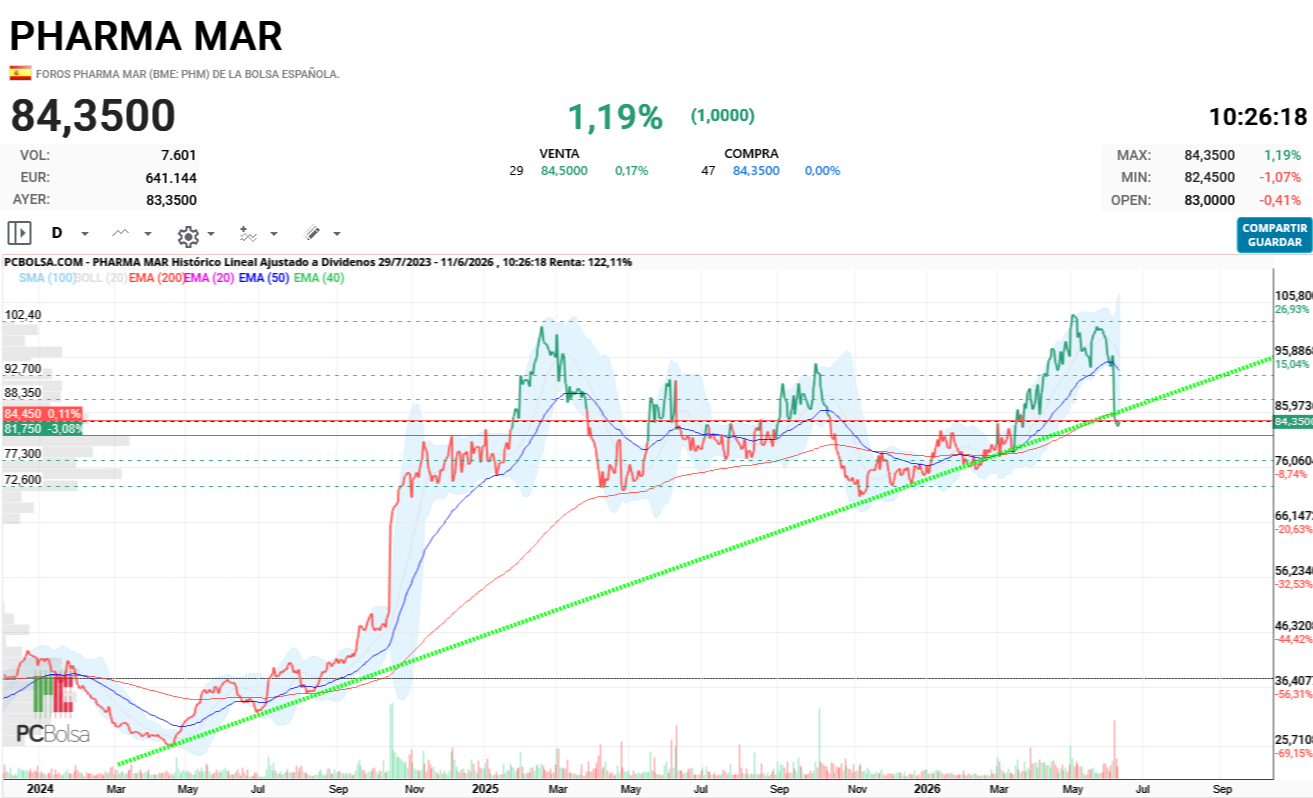Toggle the EMA (200) indicator
Screen dimensions: 1313x798
coord(156,278)
